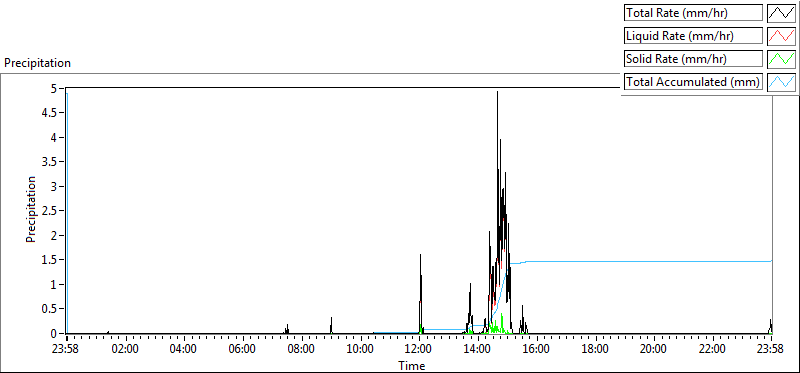Viewport: 800px width, 373px height.
Task: Click the Precipitation chart caption label
Action: tap(37, 63)
